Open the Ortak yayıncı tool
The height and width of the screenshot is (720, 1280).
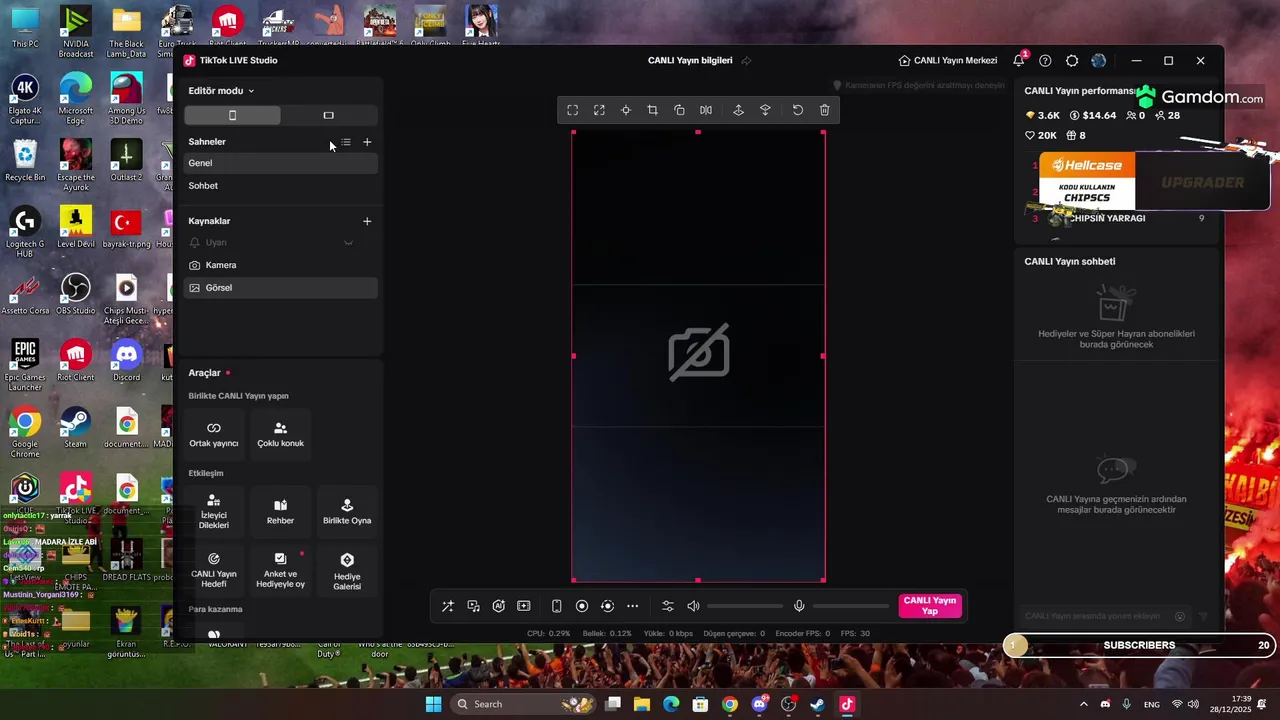point(214,435)
